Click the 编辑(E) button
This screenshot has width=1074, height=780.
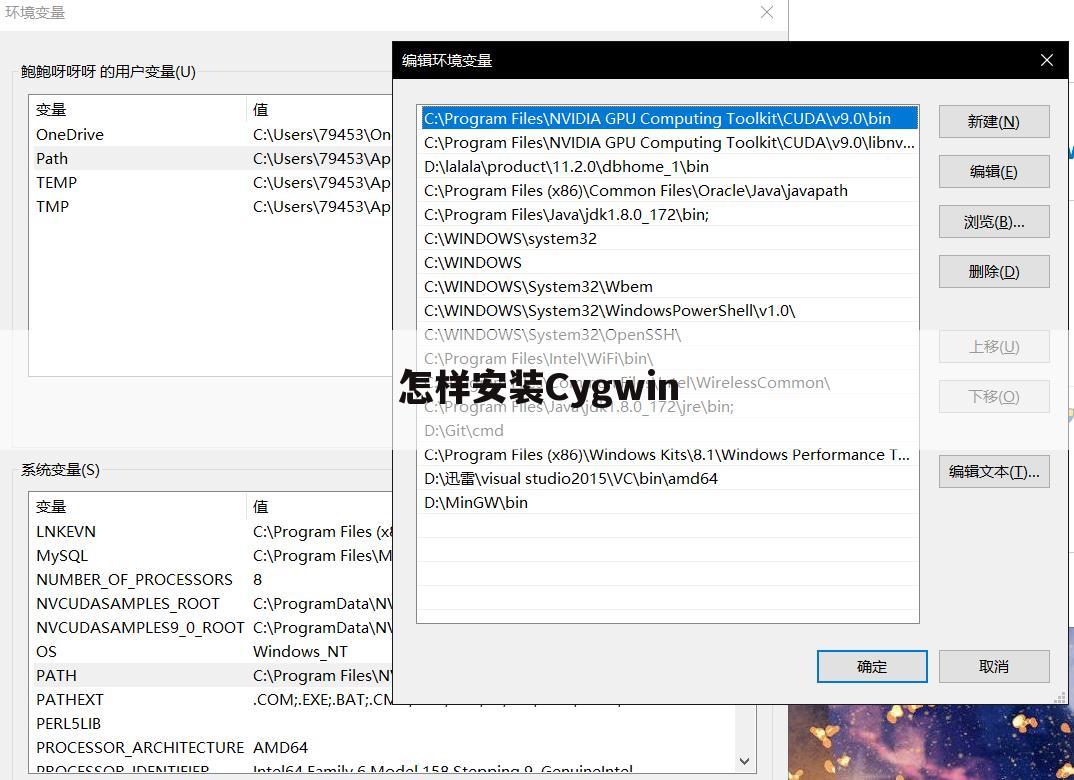point(994,171)
